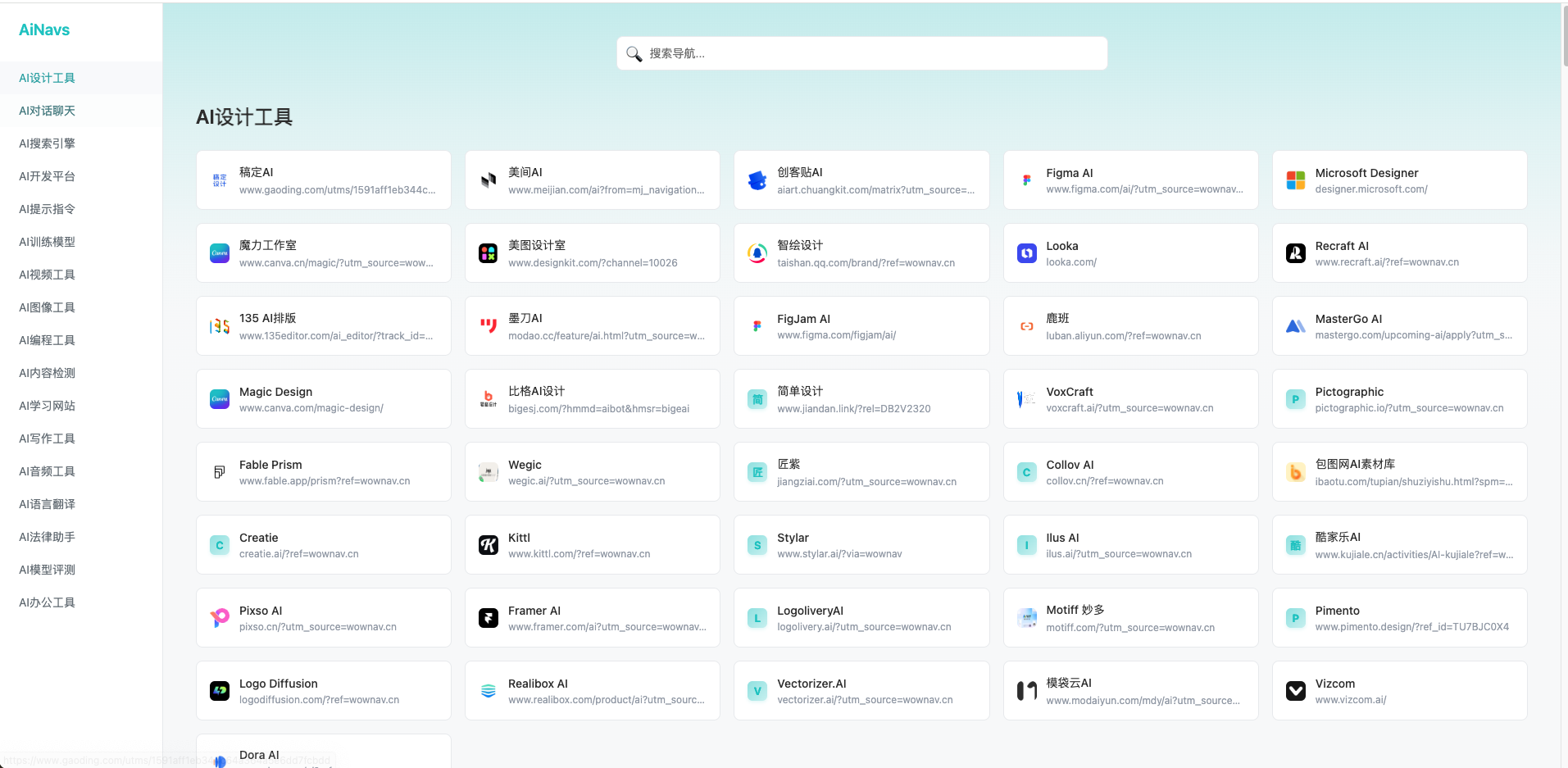Click the 智绘设计 circular icon
The width and height of the screenshot is (1568, 768).
click(x=757, y=253)
